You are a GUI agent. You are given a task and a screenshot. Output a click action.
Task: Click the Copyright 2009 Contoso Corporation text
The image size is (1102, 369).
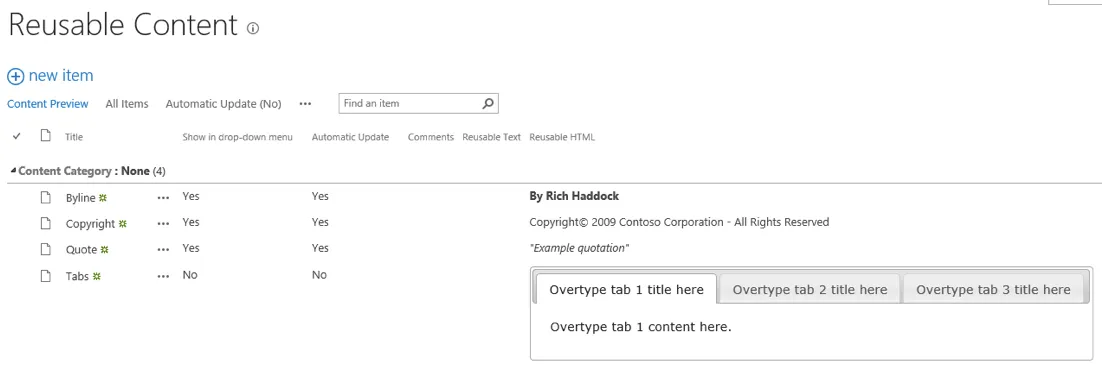[x=679, y=222]
